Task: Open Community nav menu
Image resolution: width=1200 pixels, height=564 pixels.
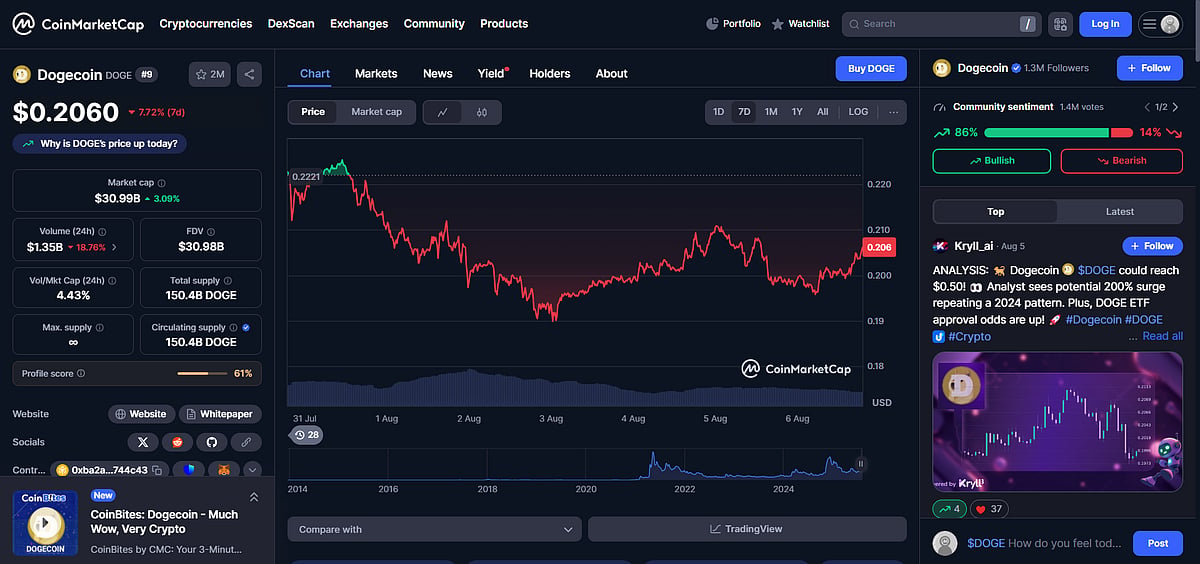Action: tap(434, 23)
